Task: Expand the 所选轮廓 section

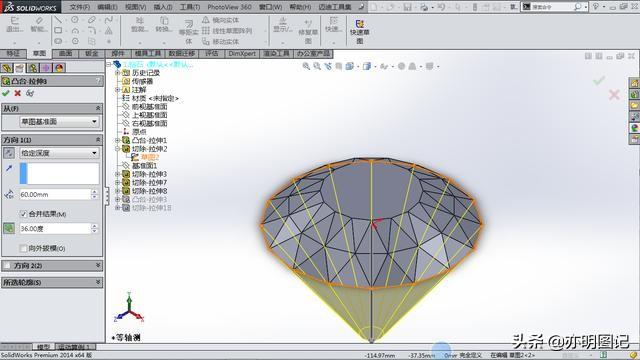Action: pos(52,282)
